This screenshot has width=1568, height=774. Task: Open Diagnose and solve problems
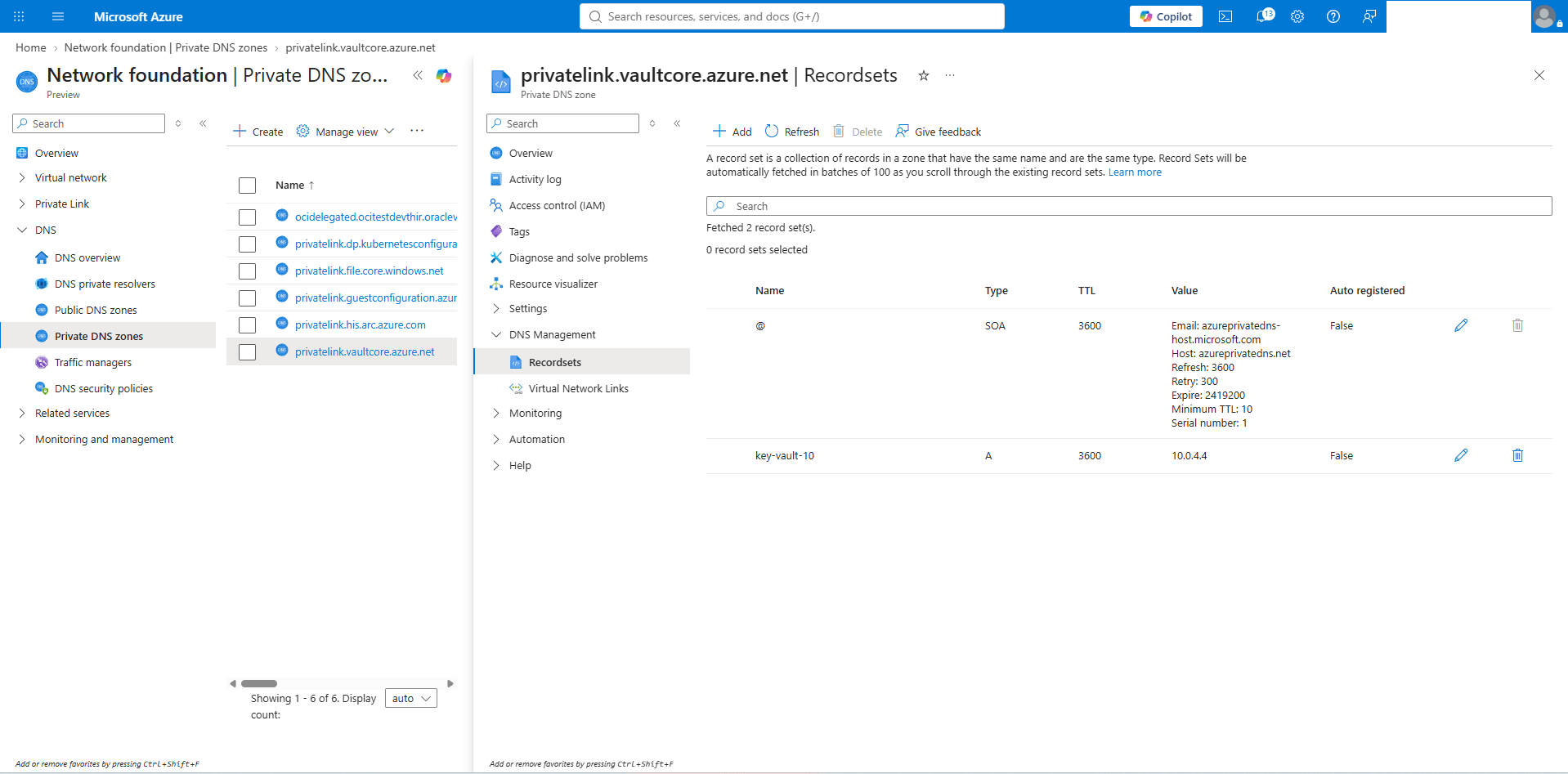click(x=578, y=257)
